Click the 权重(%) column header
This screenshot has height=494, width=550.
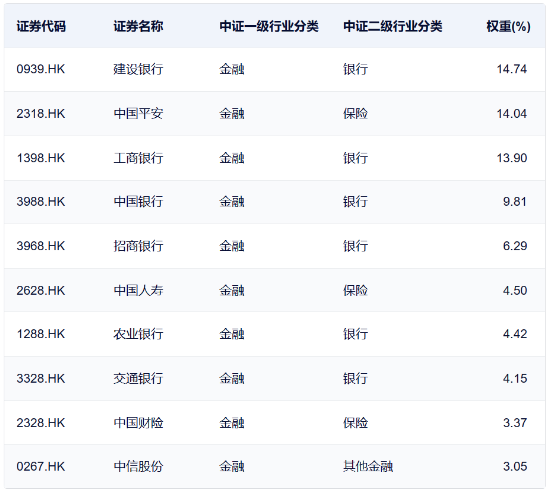508,26
